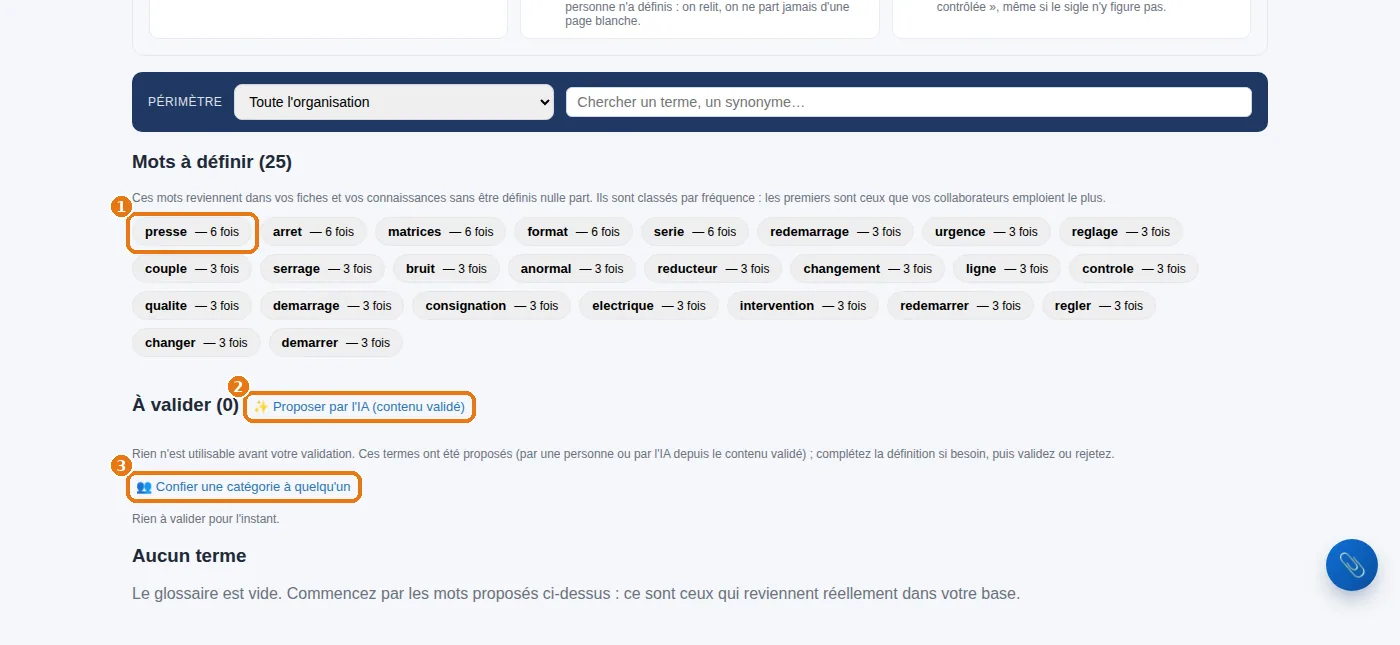Pick the 'couple' word chip

pos(192,269)
